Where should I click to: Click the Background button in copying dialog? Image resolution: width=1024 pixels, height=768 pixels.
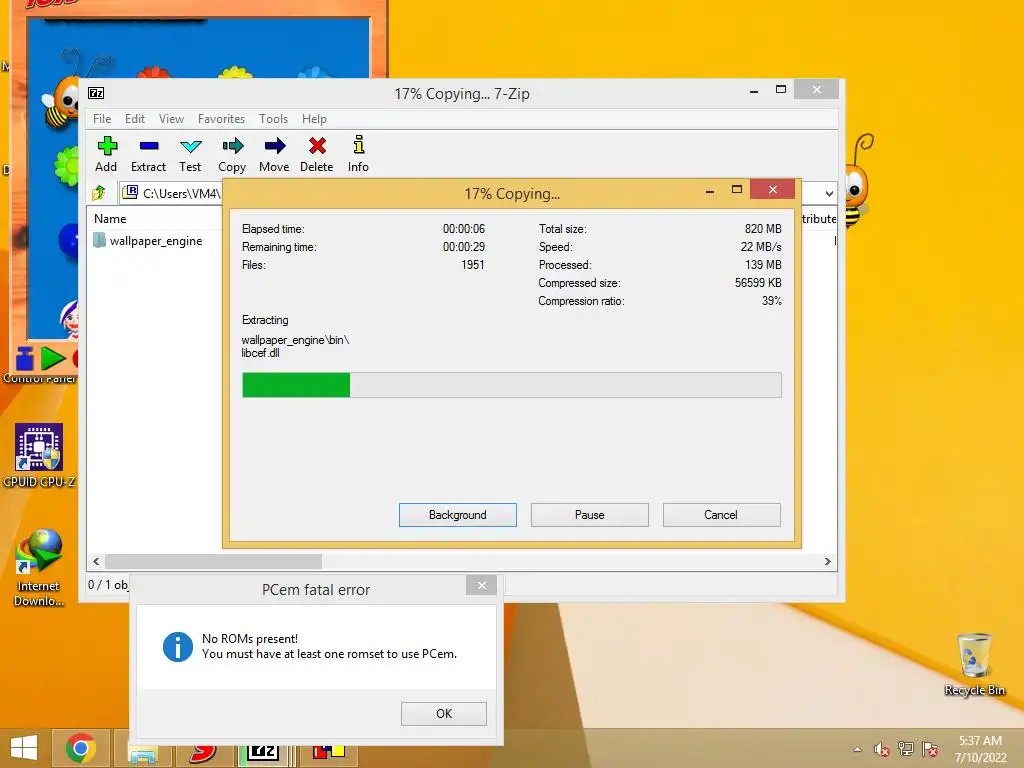tap(458, 515)
